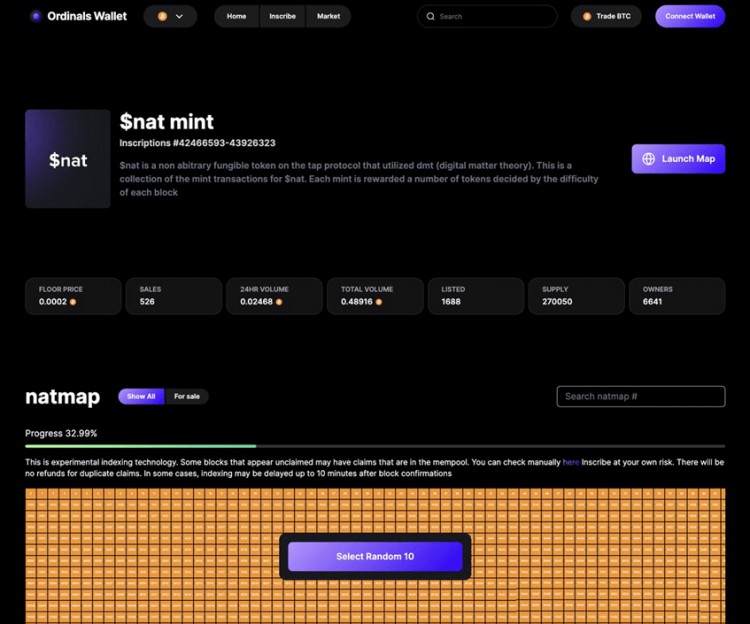Click the $nat collection thumbnail
This screenshot has height=624, width=750.
(x=67, y=159)
